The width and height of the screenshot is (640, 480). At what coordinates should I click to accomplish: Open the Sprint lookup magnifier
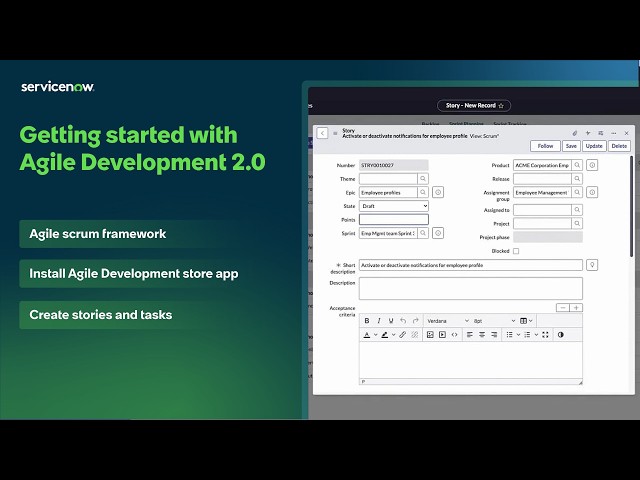point(423,233)
